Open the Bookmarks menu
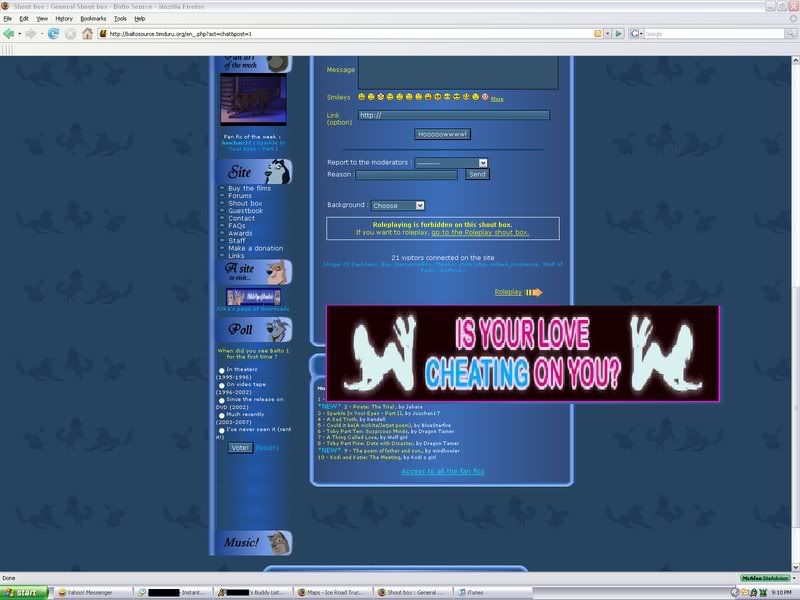Screen dimensions: 800x600 click(x=93, y=18)
